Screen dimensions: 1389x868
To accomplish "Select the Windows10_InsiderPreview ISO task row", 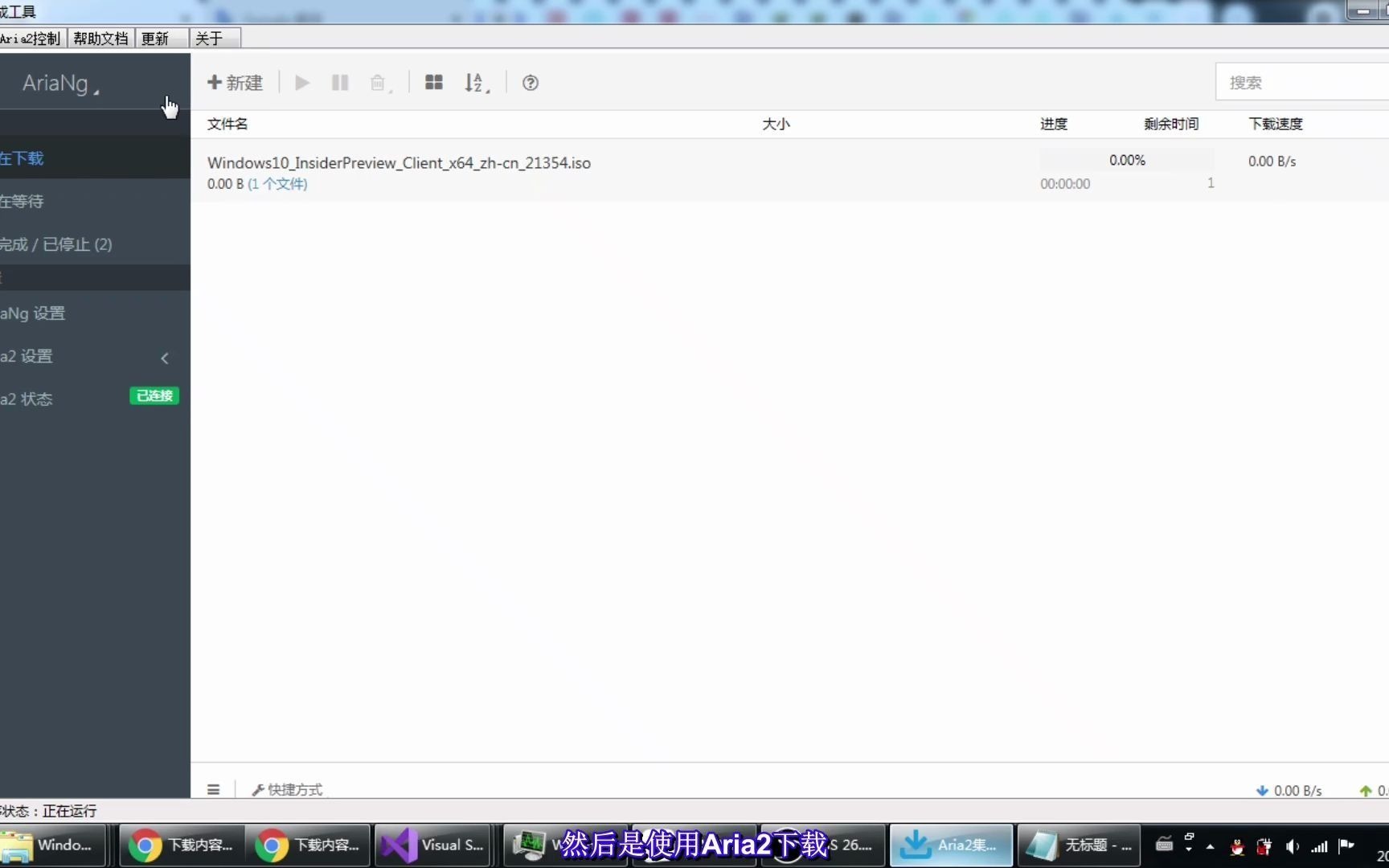I will [789, 170].
